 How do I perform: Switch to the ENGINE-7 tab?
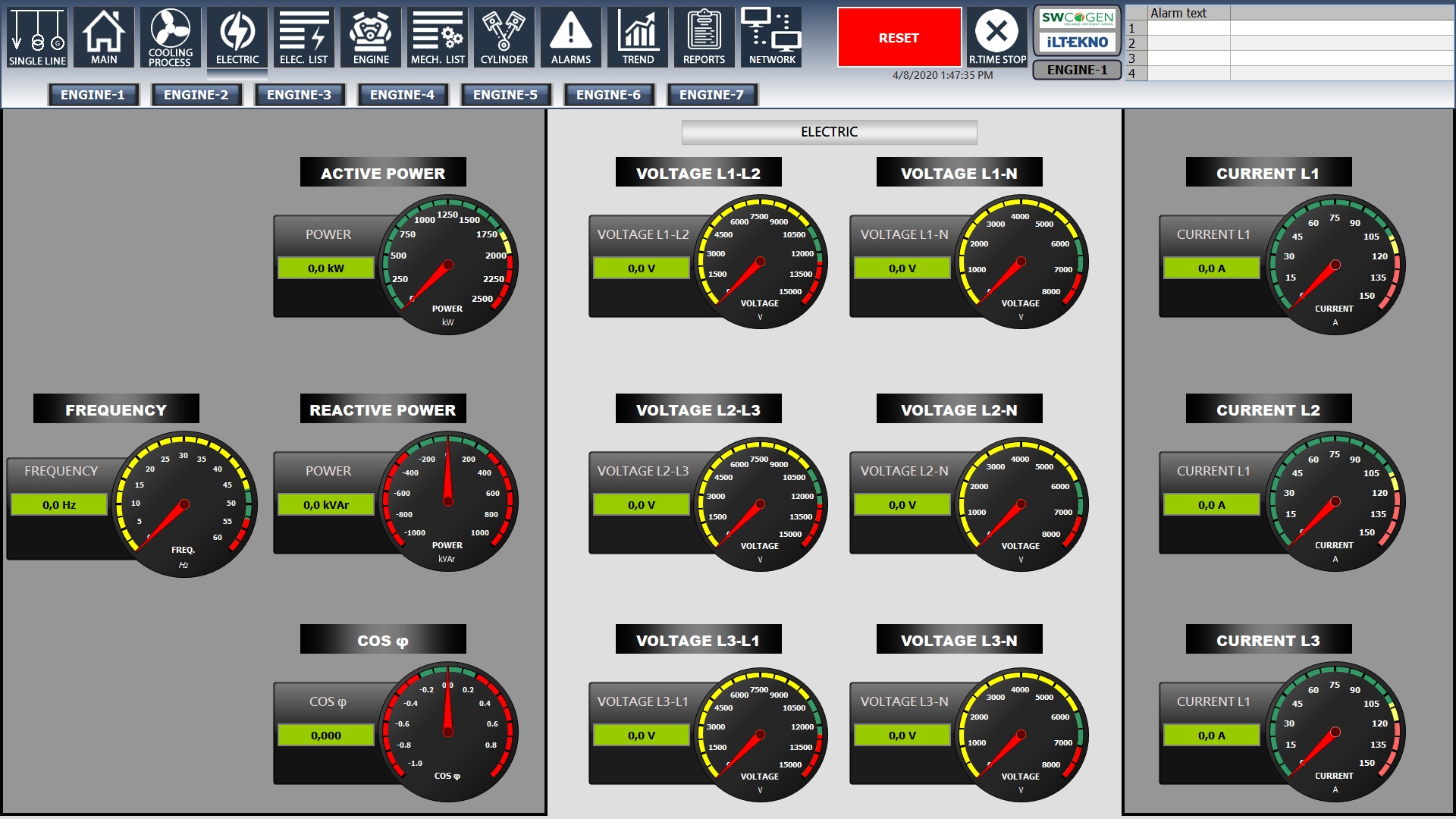coord(712,94)
